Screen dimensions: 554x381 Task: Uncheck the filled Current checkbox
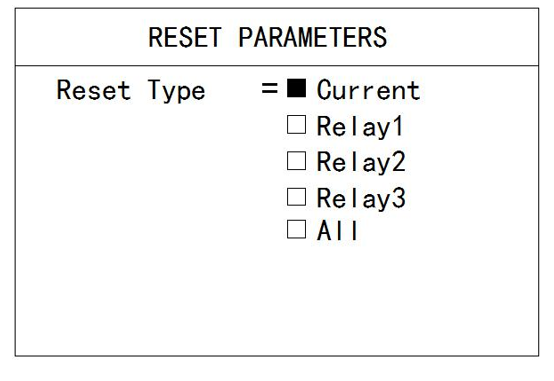tap(296, 88)
